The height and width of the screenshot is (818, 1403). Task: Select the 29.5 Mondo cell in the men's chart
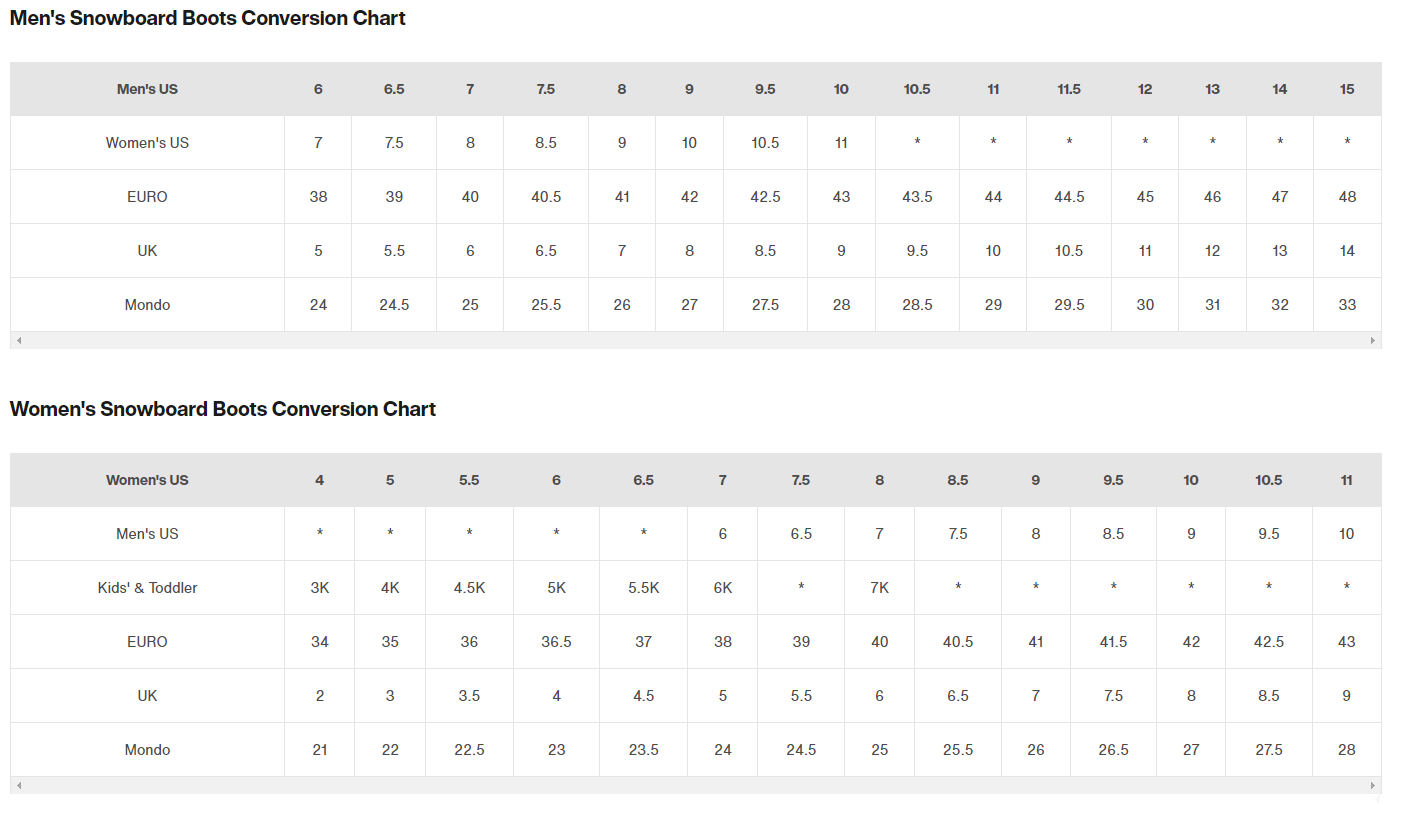[x=1068, y=305]
